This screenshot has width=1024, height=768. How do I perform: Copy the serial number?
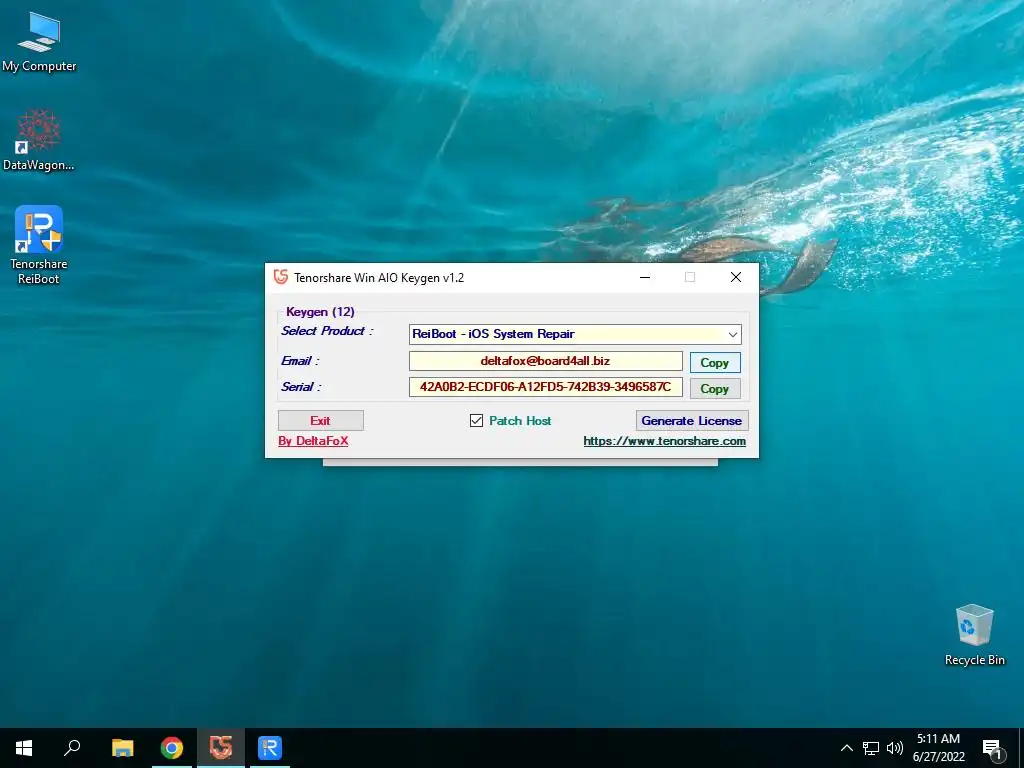pos(715,389)
